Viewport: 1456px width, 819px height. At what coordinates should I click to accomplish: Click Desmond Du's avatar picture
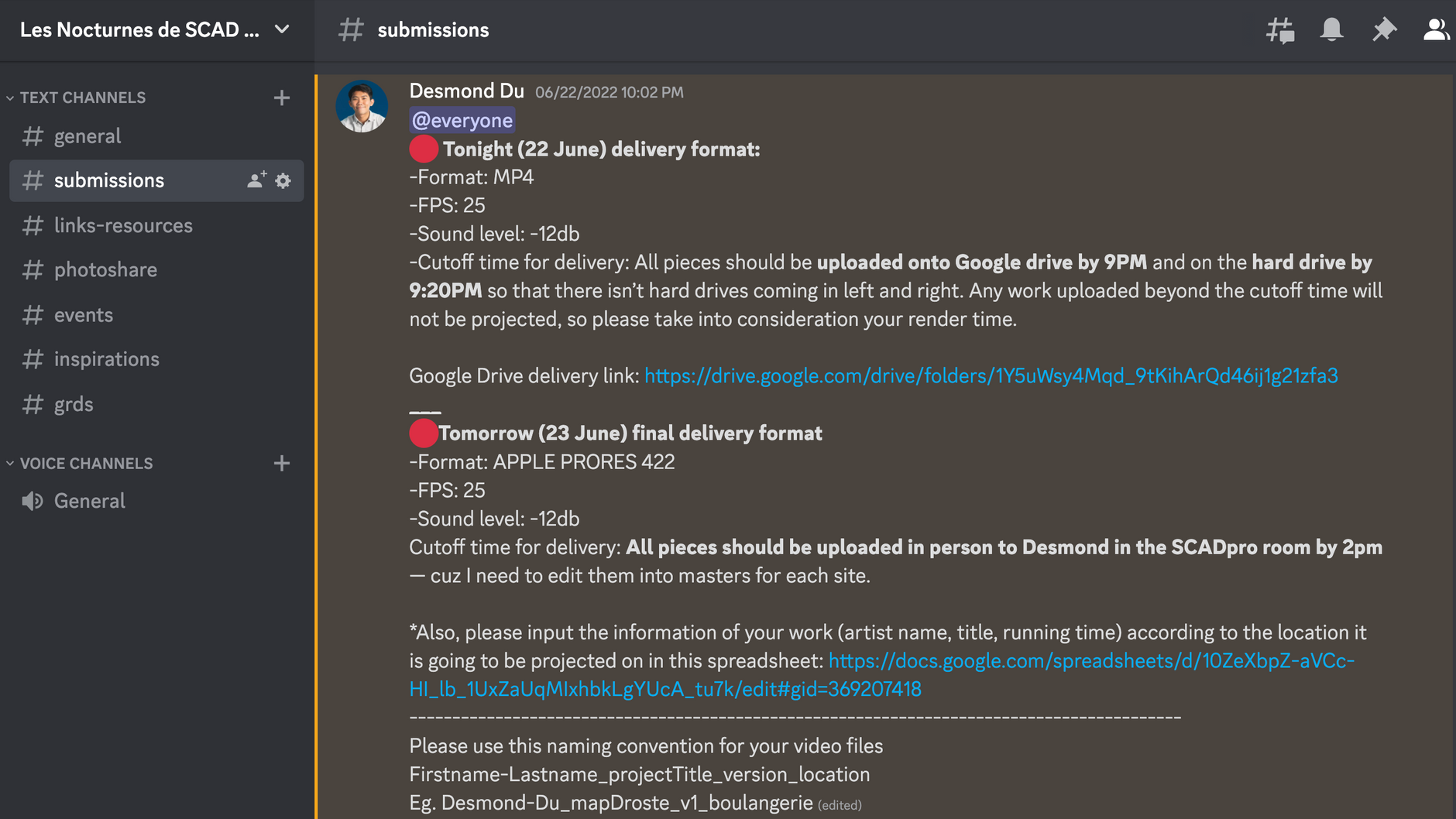coord(362,106)
